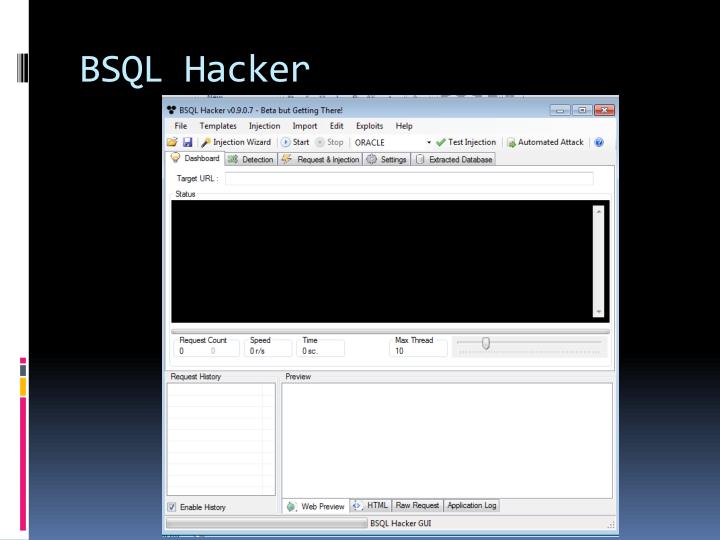Image resolution: width=720 pixels, height=540 pixels.
Task: Click the Save floppy disk icon
Action: [187, 142]
